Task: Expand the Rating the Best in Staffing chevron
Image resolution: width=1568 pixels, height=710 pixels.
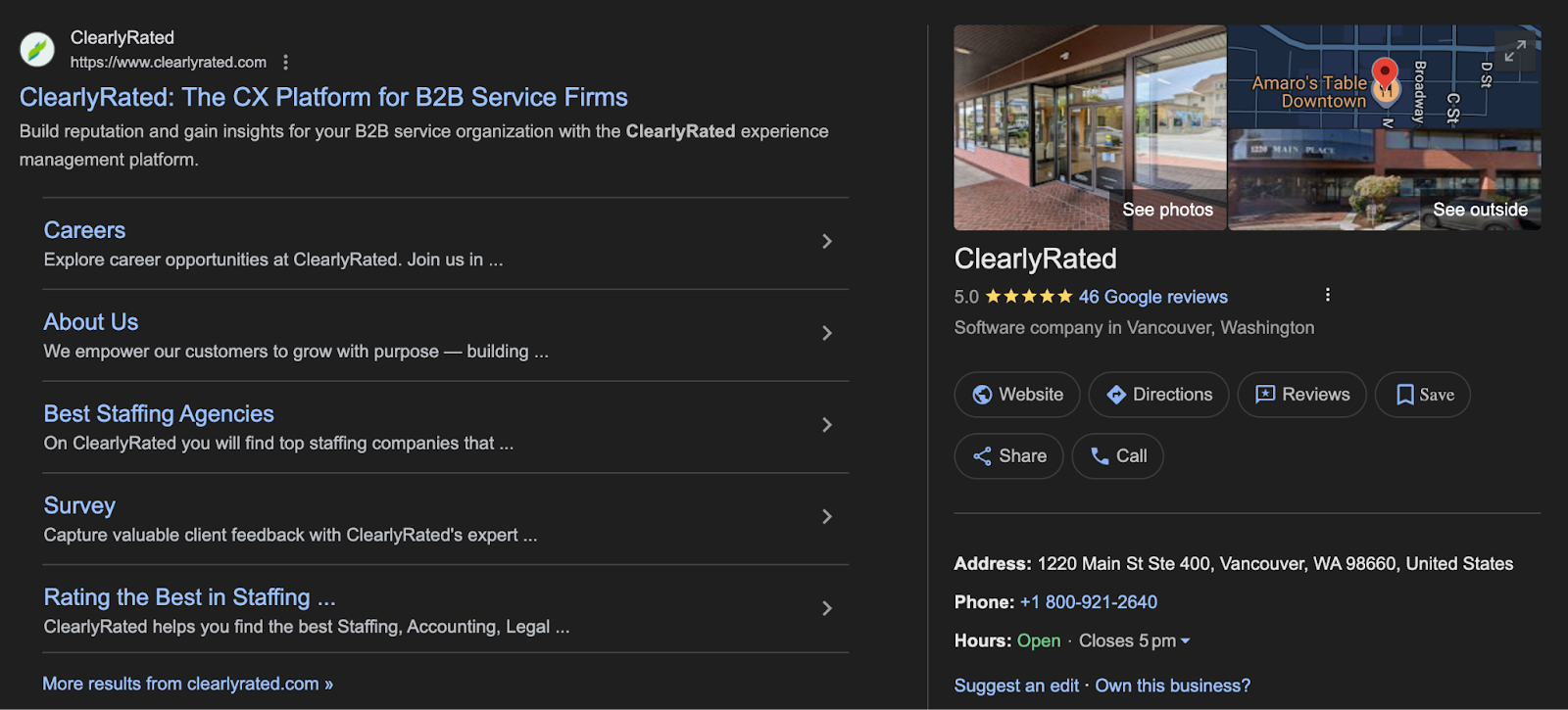Action: (827, 608)
